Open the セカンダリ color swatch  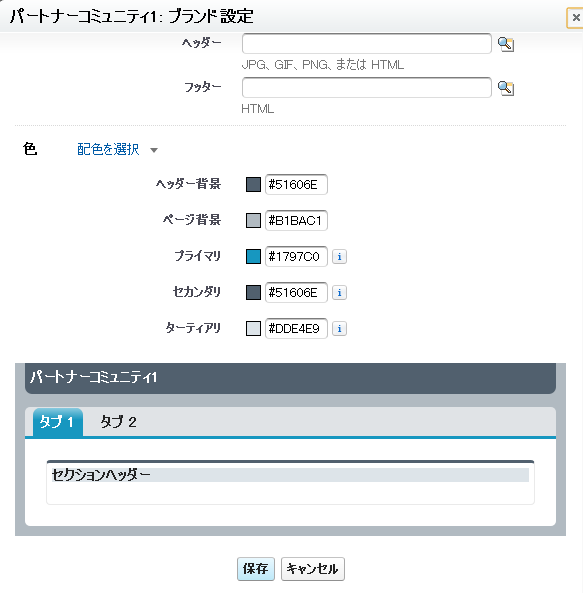[253, 292]
